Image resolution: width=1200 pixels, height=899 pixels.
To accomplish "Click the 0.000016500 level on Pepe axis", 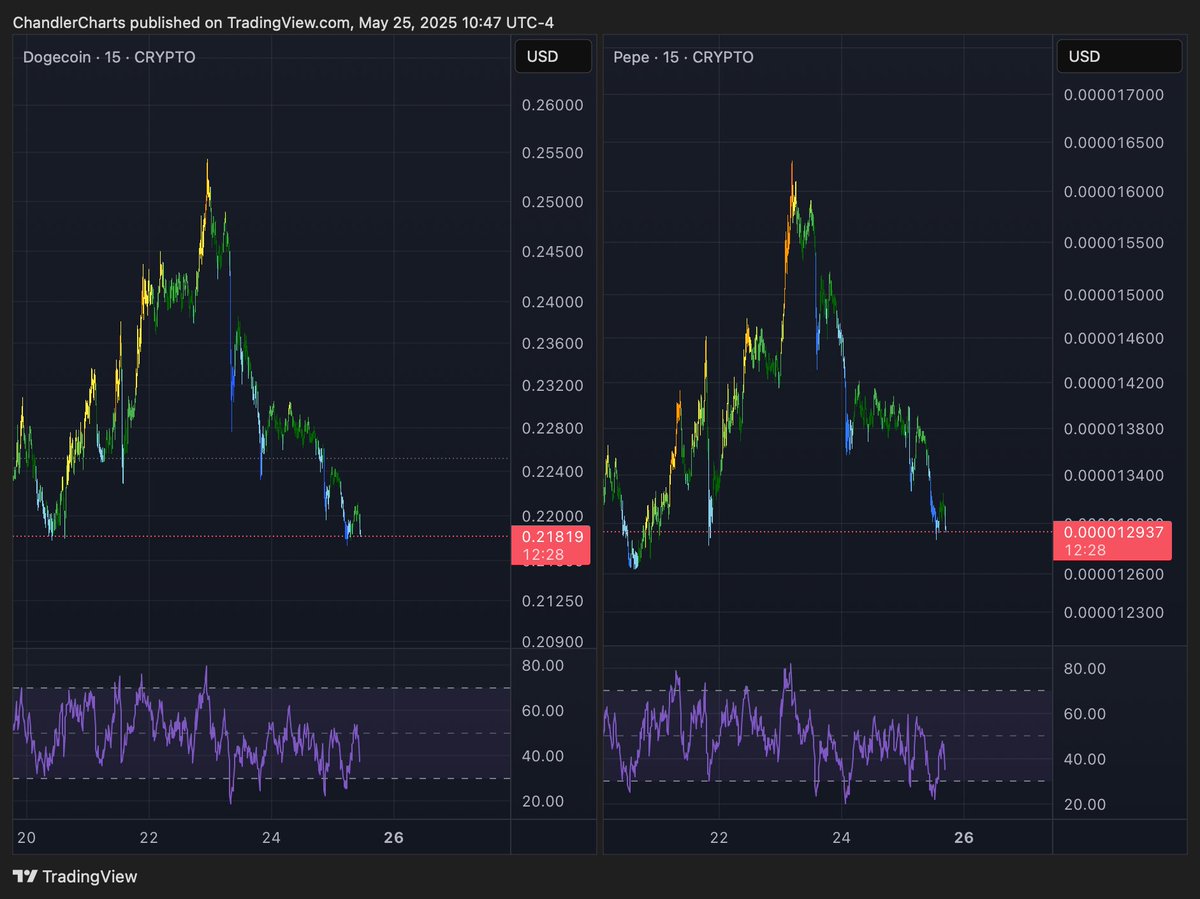I will (1113, 143).
